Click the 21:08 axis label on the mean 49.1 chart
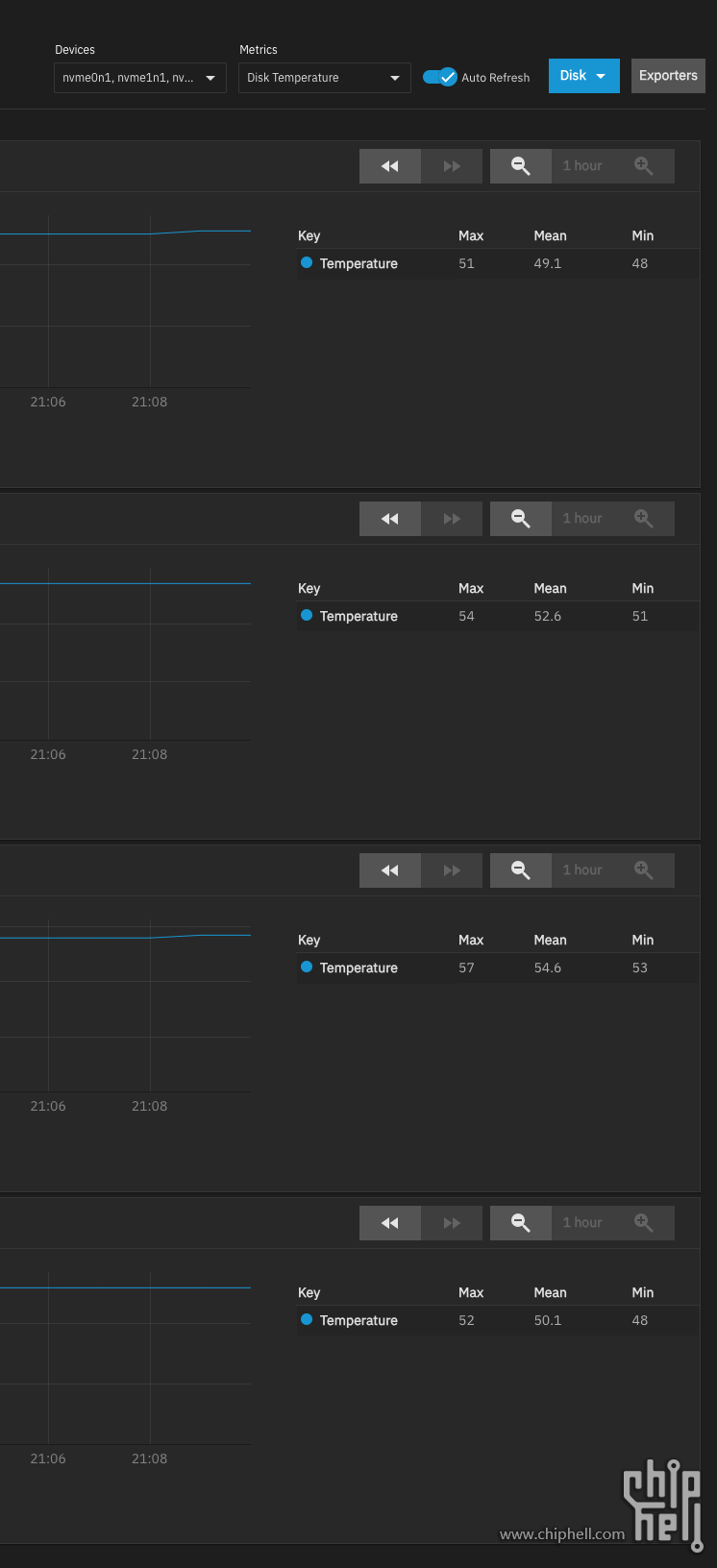717x1568 pixels. tap(149, 402)
